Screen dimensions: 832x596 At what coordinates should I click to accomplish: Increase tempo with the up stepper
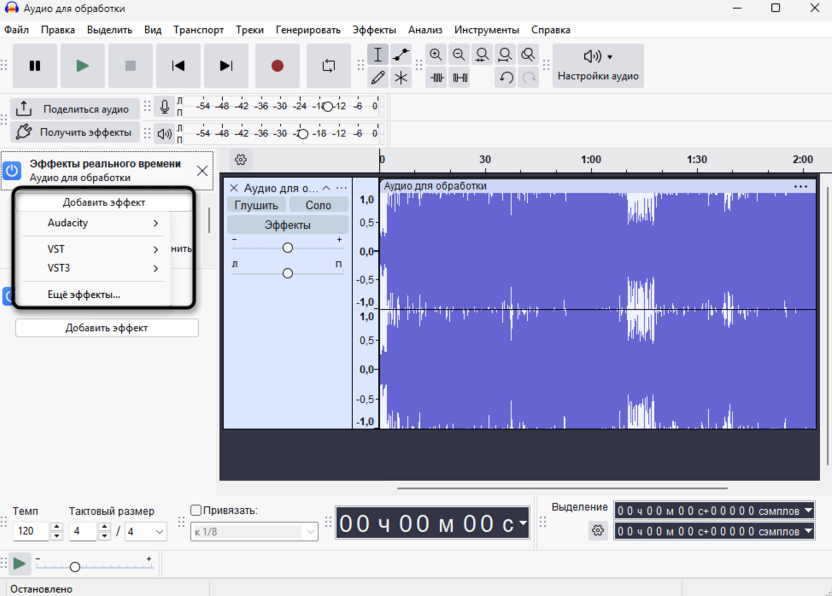pos(57,527)
